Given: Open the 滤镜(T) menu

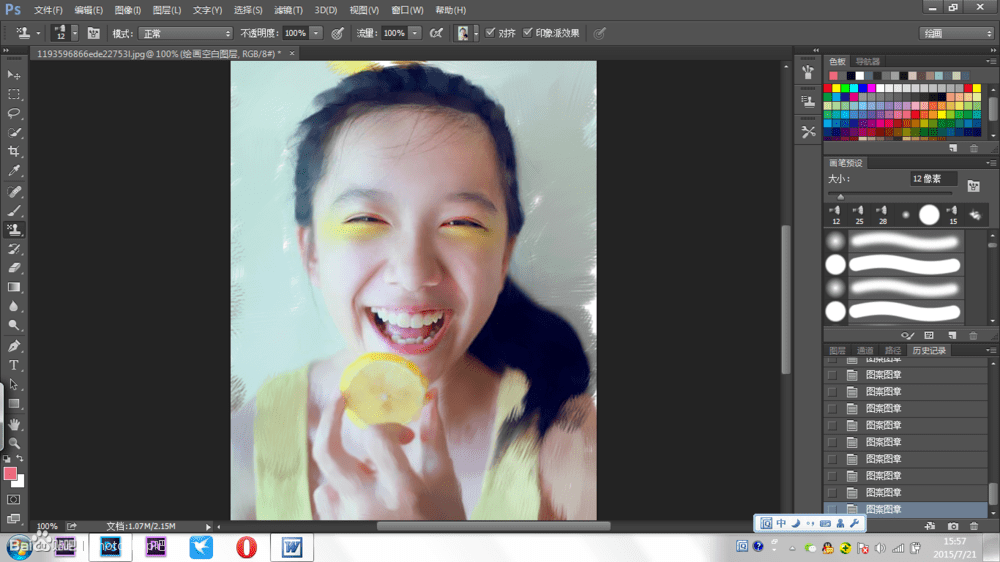Looking at the screenshot, I should pos(288,10).
